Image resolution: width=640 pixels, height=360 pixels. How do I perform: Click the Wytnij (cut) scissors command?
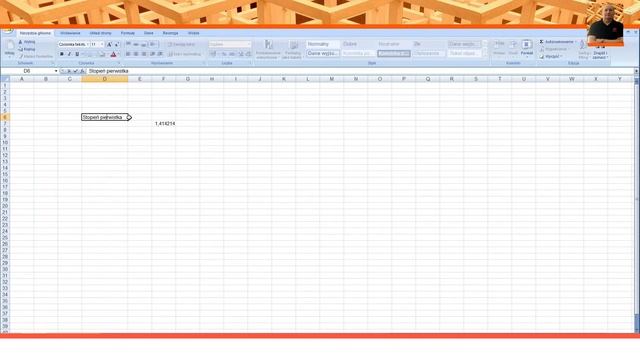pos(27,42)
